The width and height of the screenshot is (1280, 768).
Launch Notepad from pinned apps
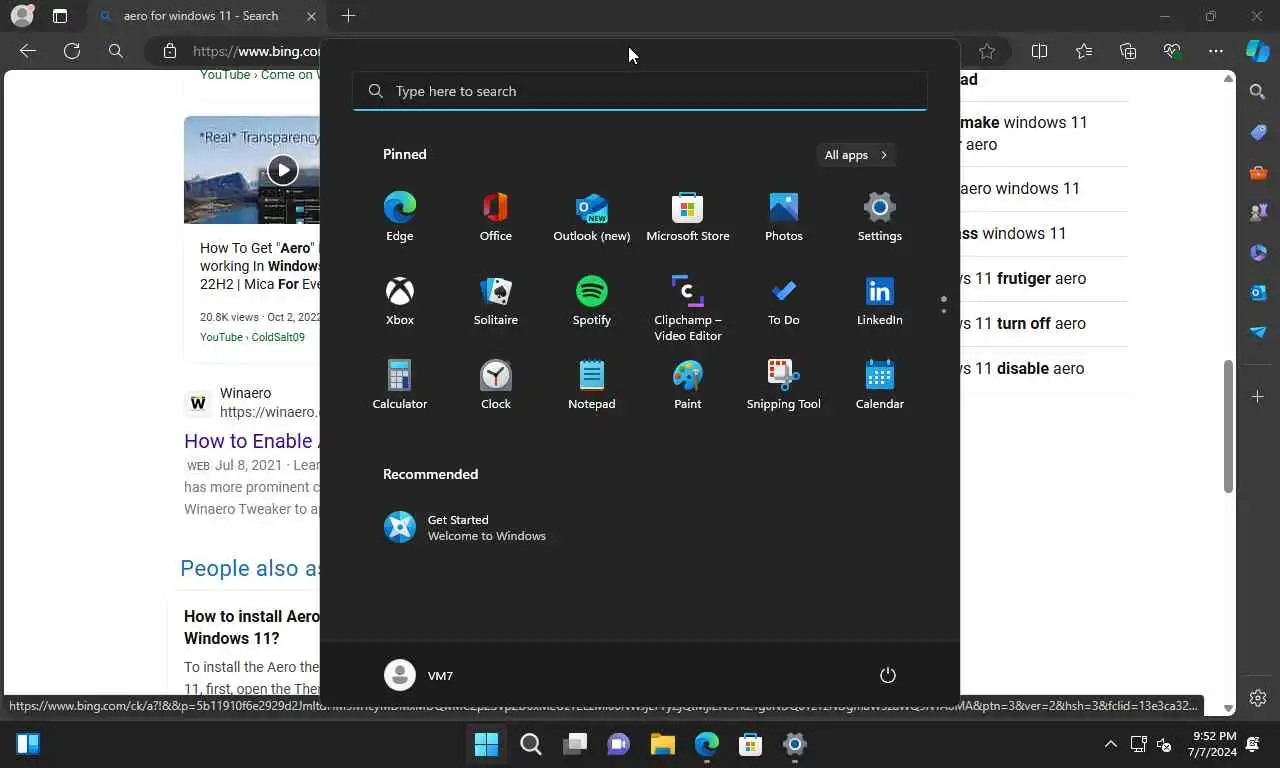tap(592, 385)
